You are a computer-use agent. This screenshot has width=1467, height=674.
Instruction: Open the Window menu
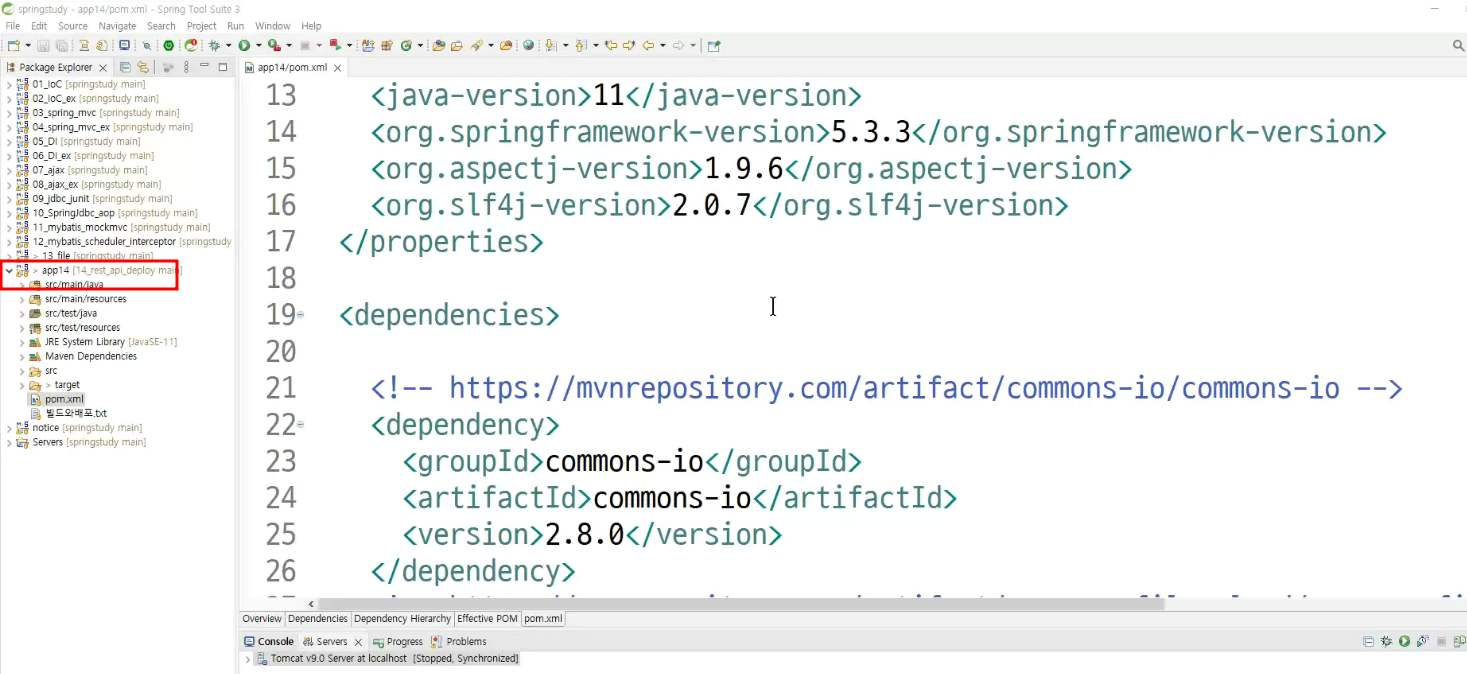click(x=273, y=26)
